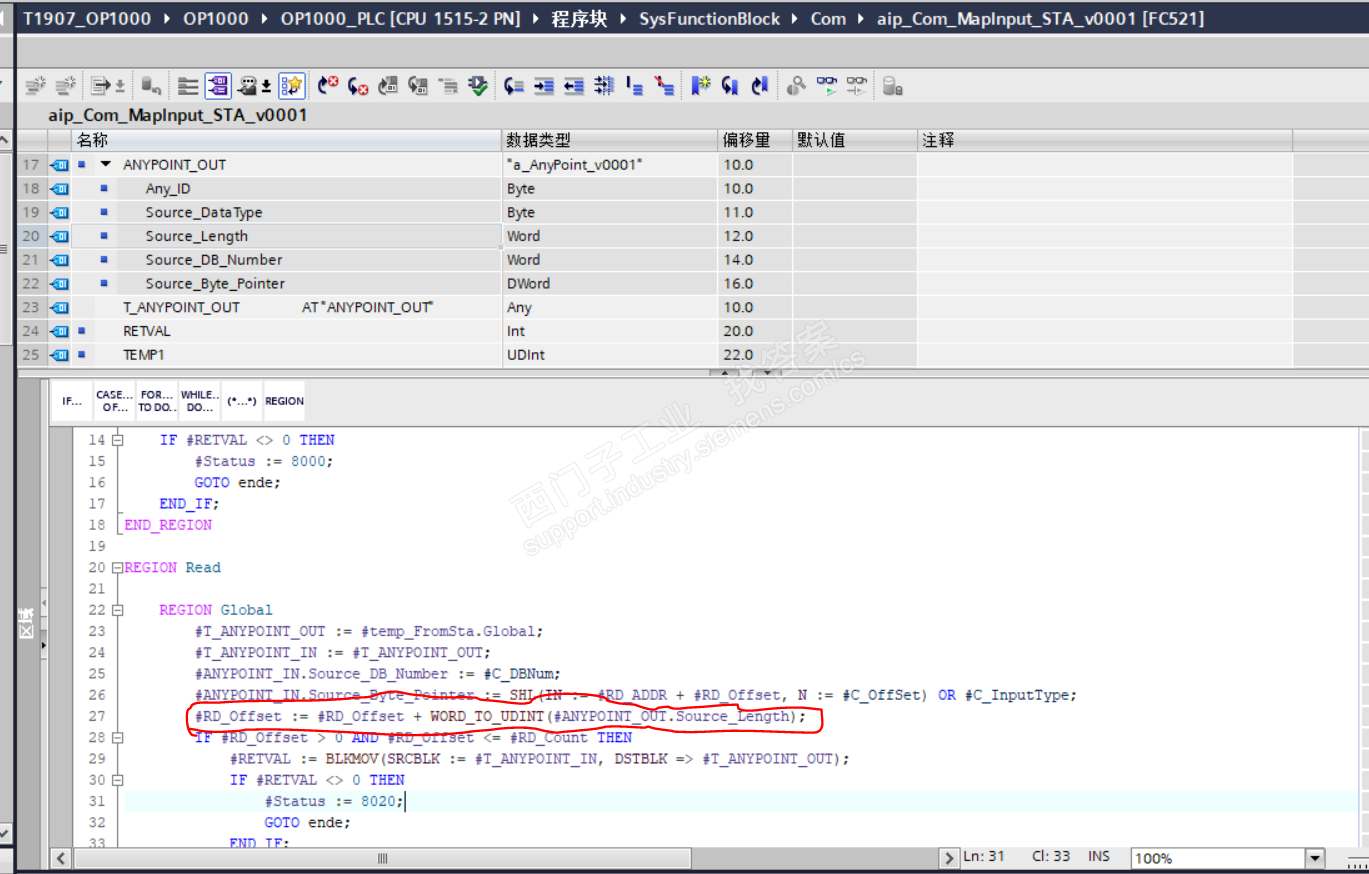Toggle the highlighted blue rows view icon
The image size is (1369, 874).
(x=218, y=86)
